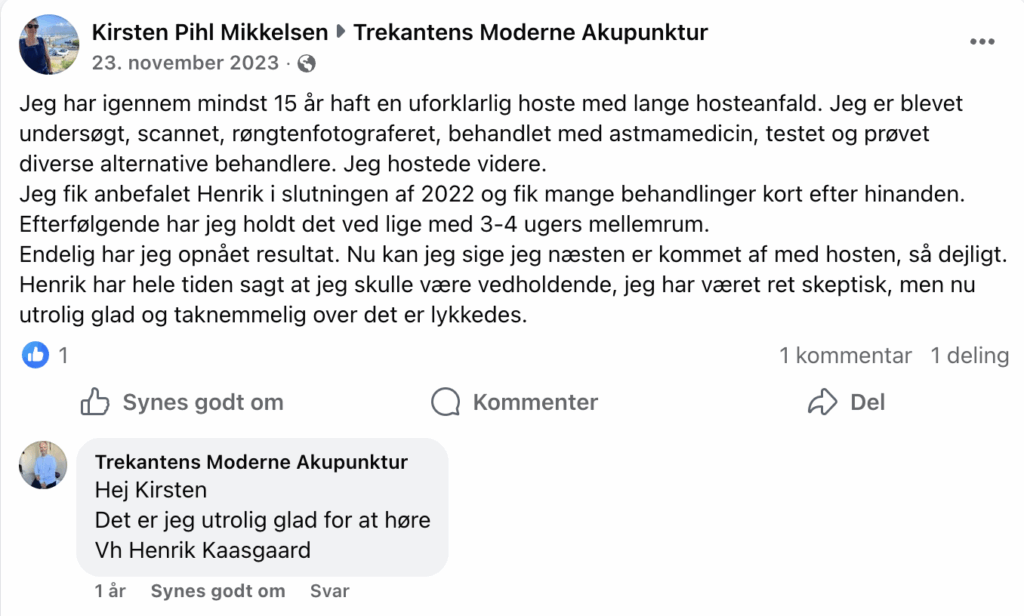Image resolution: width=1024 pixels, height=616 pixels.
Task: Open Kirsten Pihl Mikkelsen's profile name link
Action: point(209,32)
